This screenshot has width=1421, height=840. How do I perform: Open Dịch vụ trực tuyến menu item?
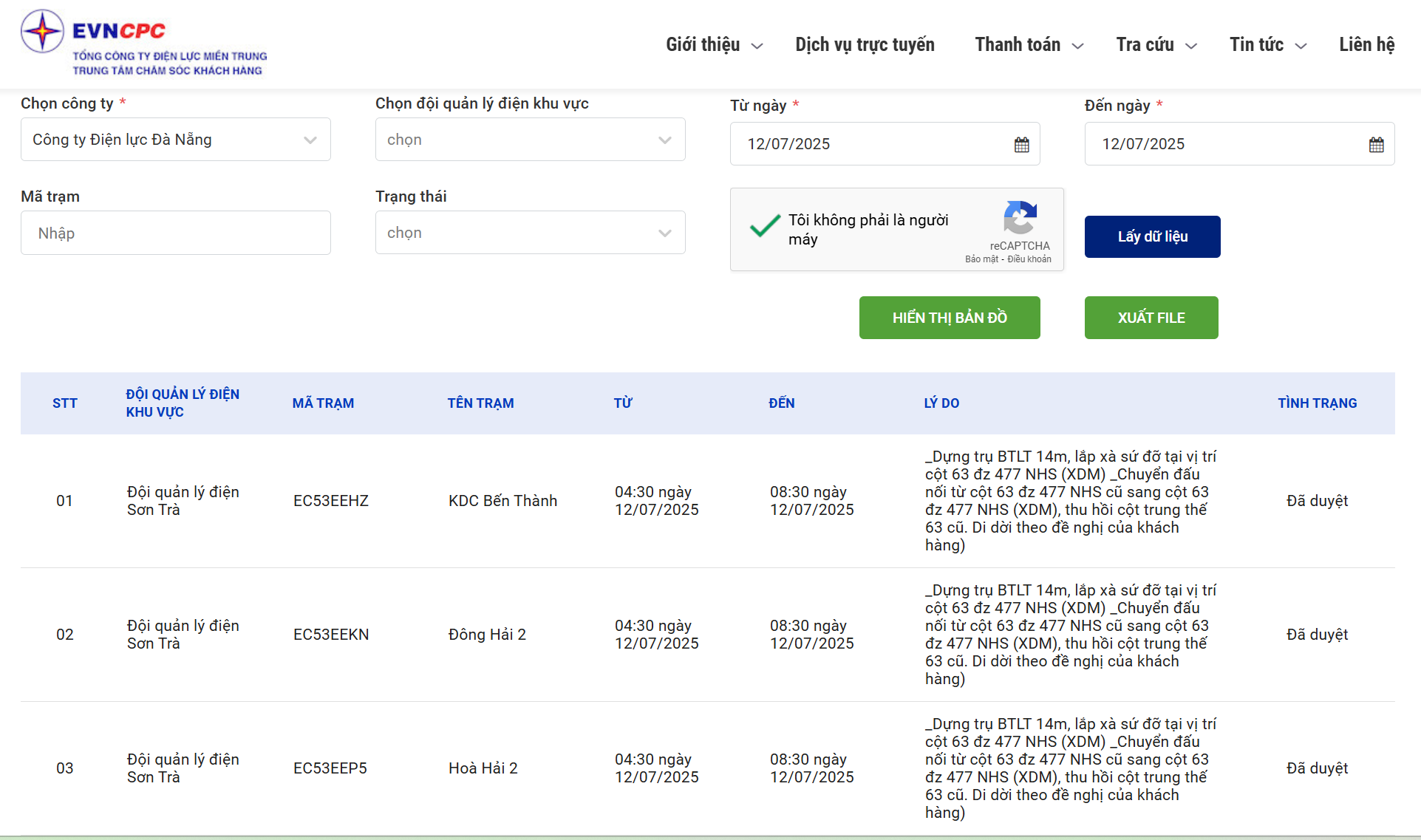tap(865, 45)
